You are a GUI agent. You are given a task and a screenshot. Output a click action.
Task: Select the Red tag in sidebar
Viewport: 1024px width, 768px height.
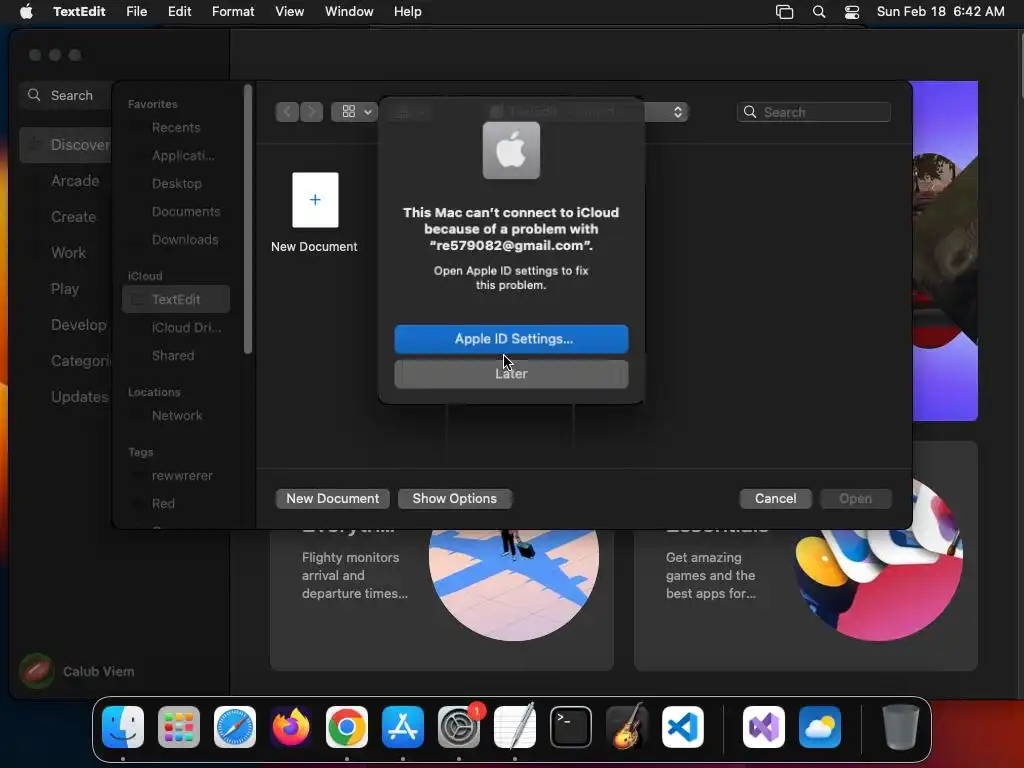point(176,504)
